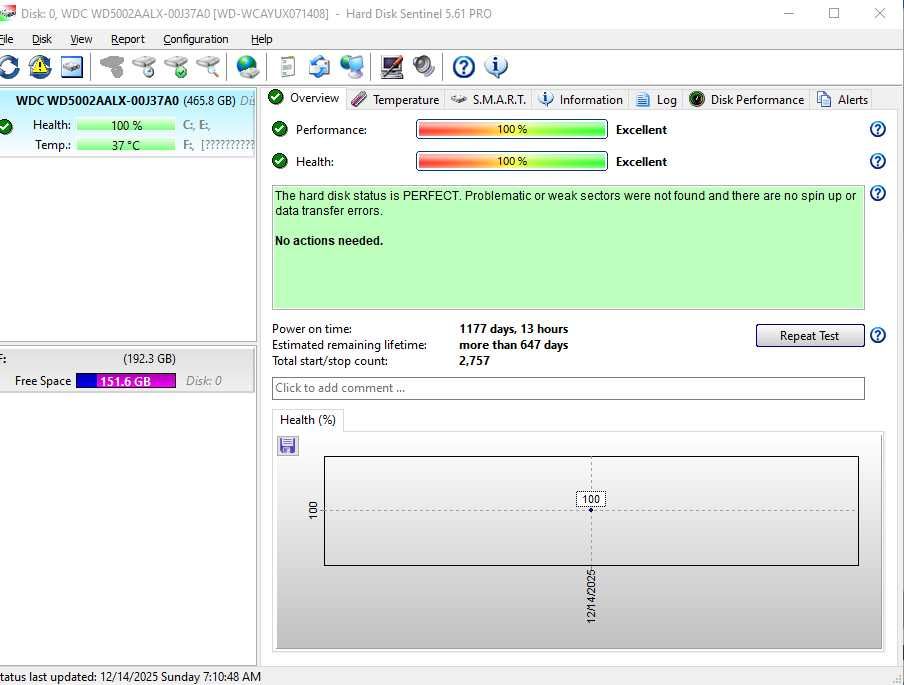The width and height of the screenshot is (904, 685).
Task: Switch to the Log tab
Action: [x=656, y=100]
